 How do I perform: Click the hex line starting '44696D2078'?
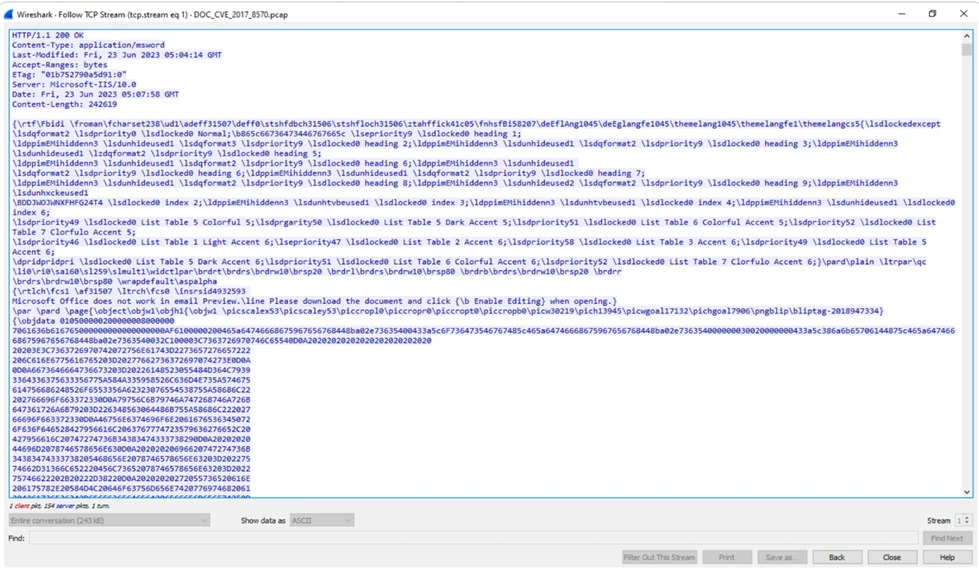click(x=131, y=449)
